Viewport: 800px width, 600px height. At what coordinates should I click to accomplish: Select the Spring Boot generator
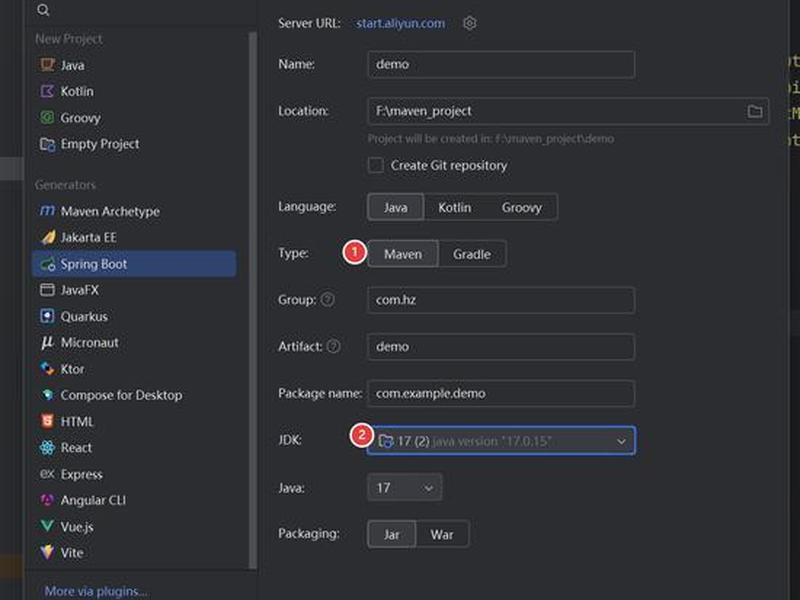134,264
